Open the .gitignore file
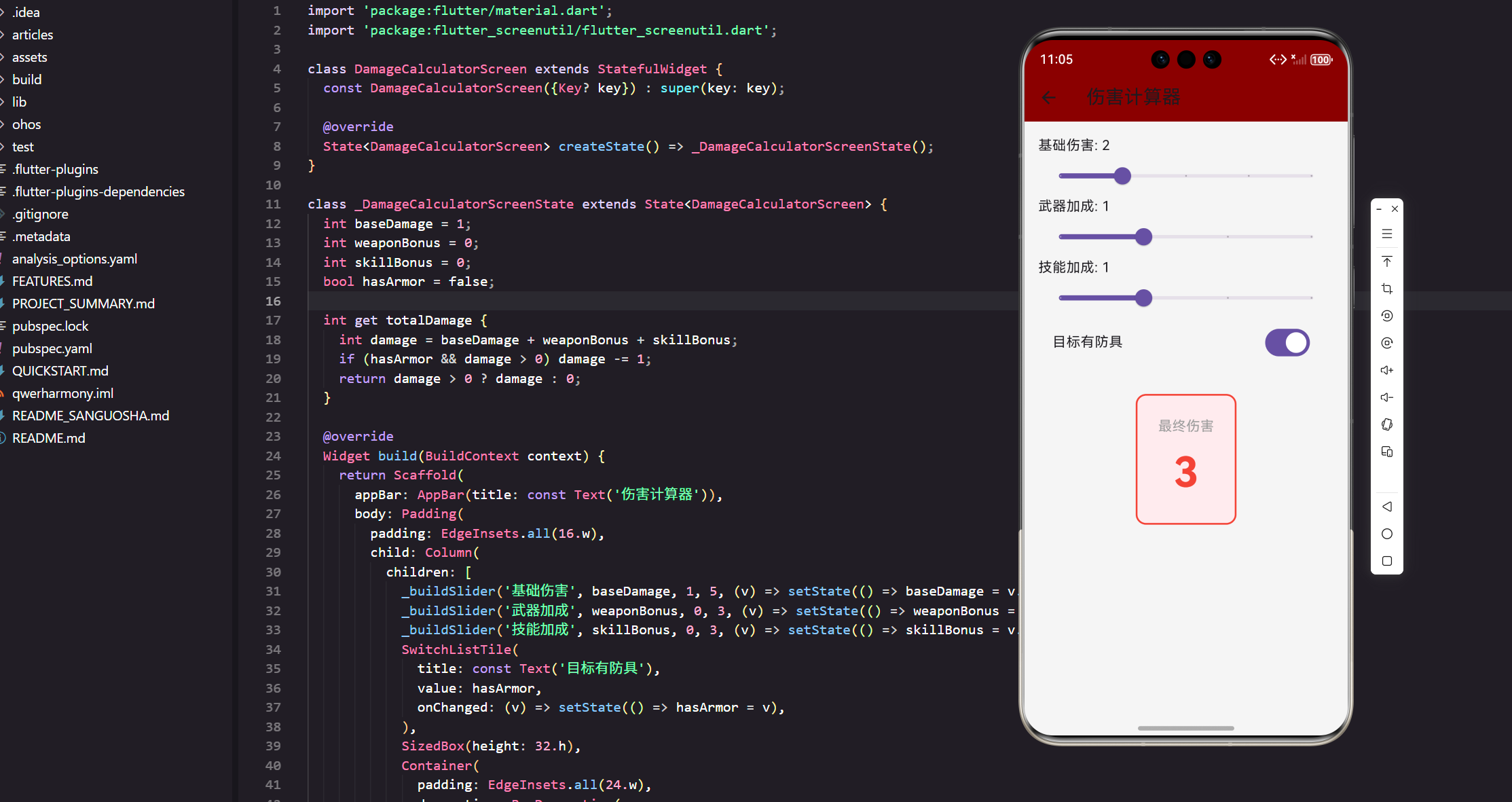The height and width of the screenshot is (802, 1512). 40,214
